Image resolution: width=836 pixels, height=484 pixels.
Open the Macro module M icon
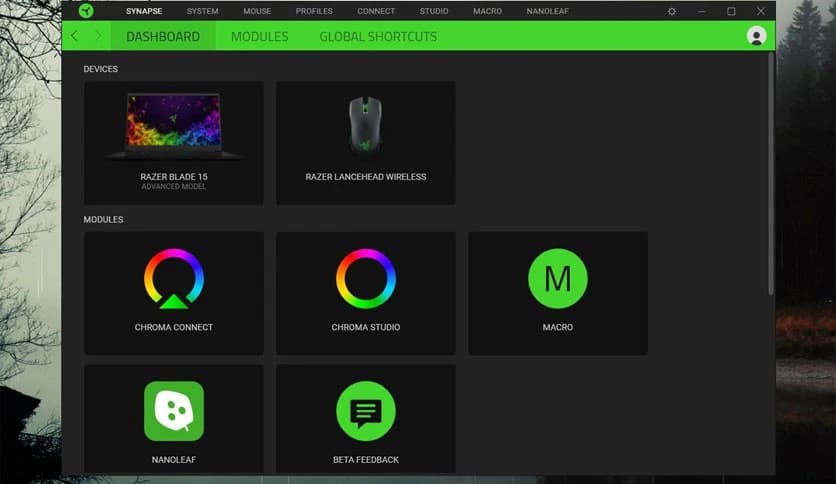click(x=558, y=278)
